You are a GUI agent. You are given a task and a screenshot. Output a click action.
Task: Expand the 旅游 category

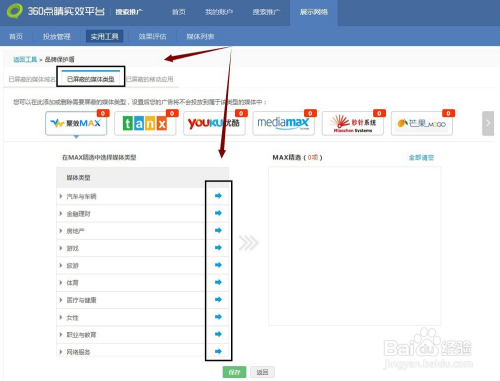61,266
